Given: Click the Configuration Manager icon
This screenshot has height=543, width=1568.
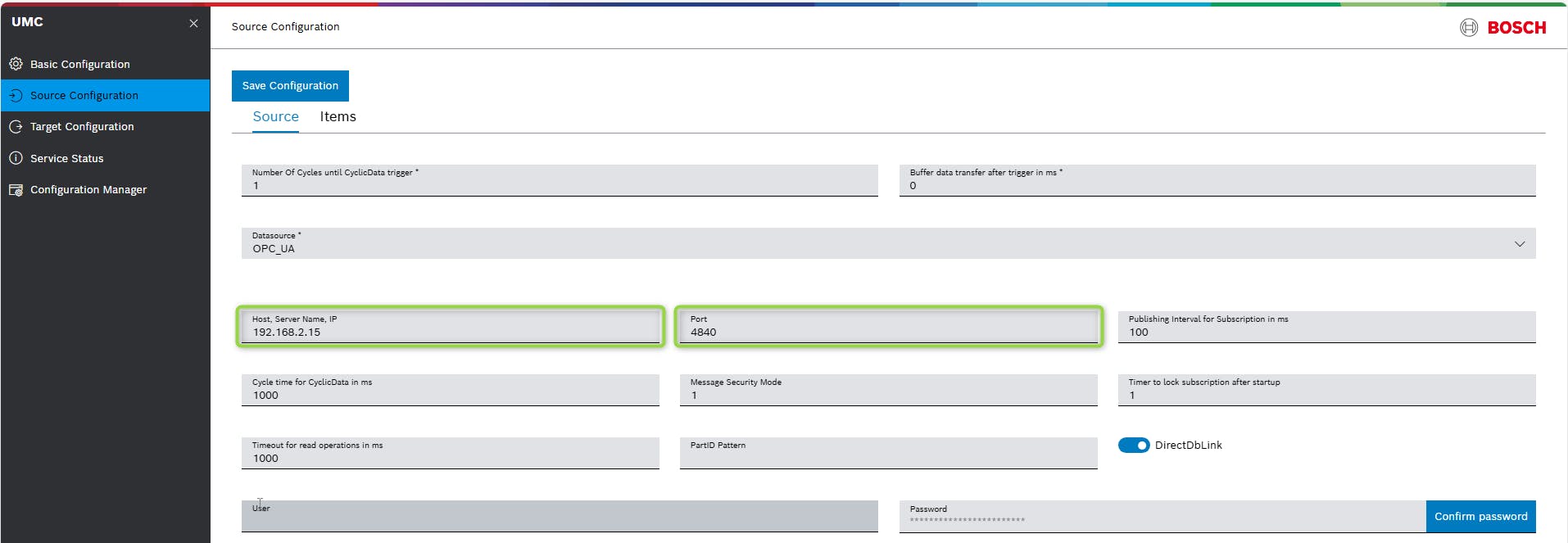Looking at the screenshot, I should click(16, 190).
